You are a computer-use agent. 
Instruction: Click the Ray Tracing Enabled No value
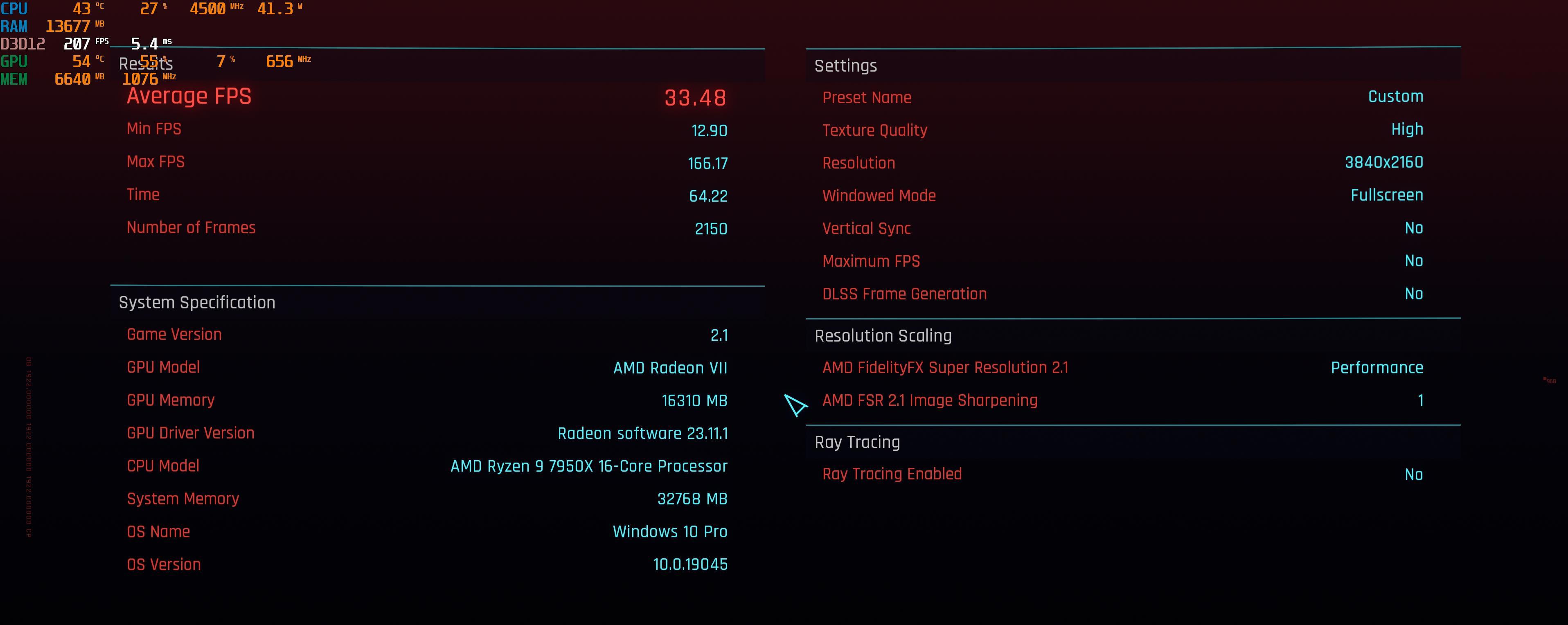1413,475
